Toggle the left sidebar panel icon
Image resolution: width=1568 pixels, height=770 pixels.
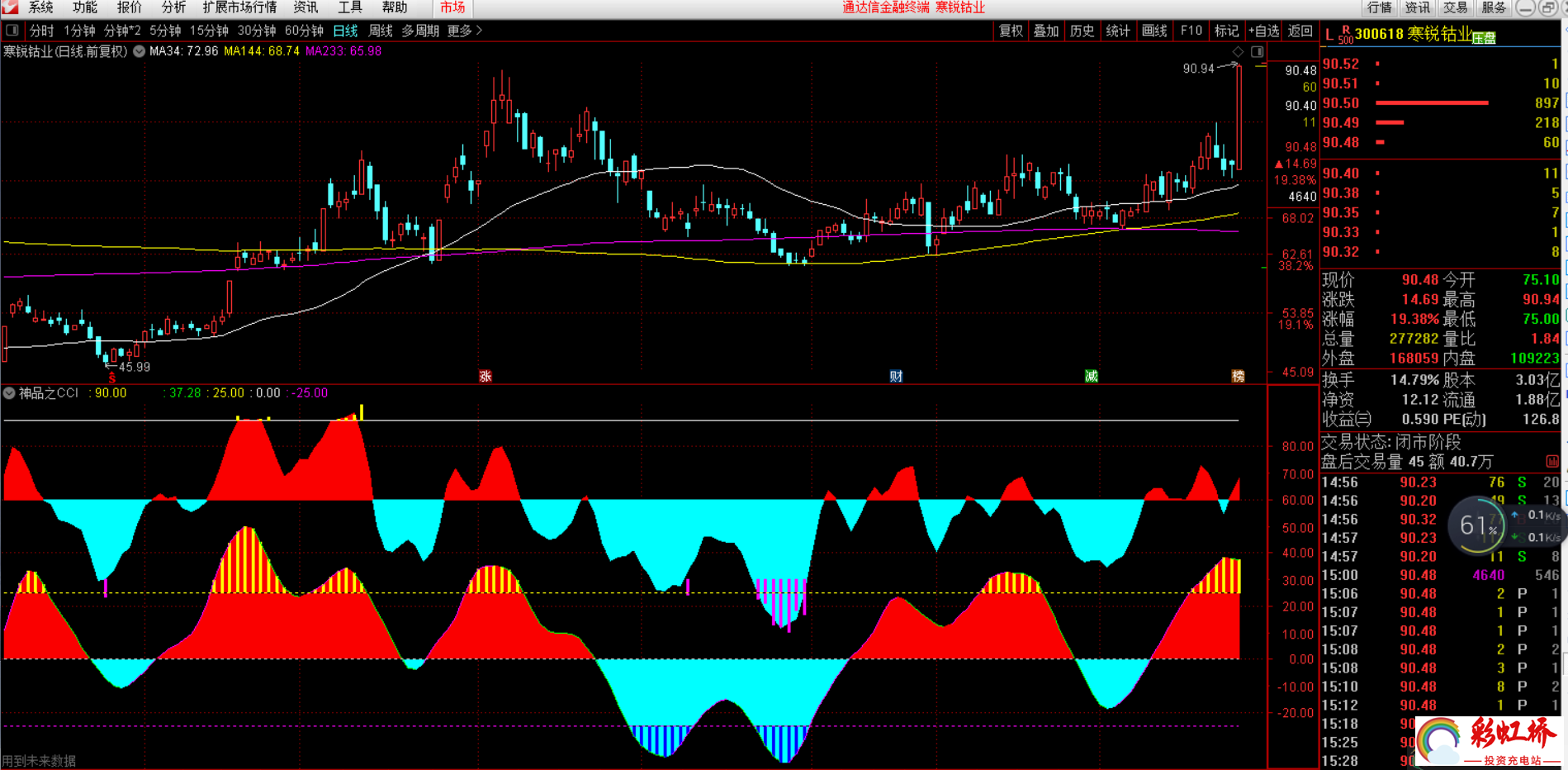click(x=12, y=31)
